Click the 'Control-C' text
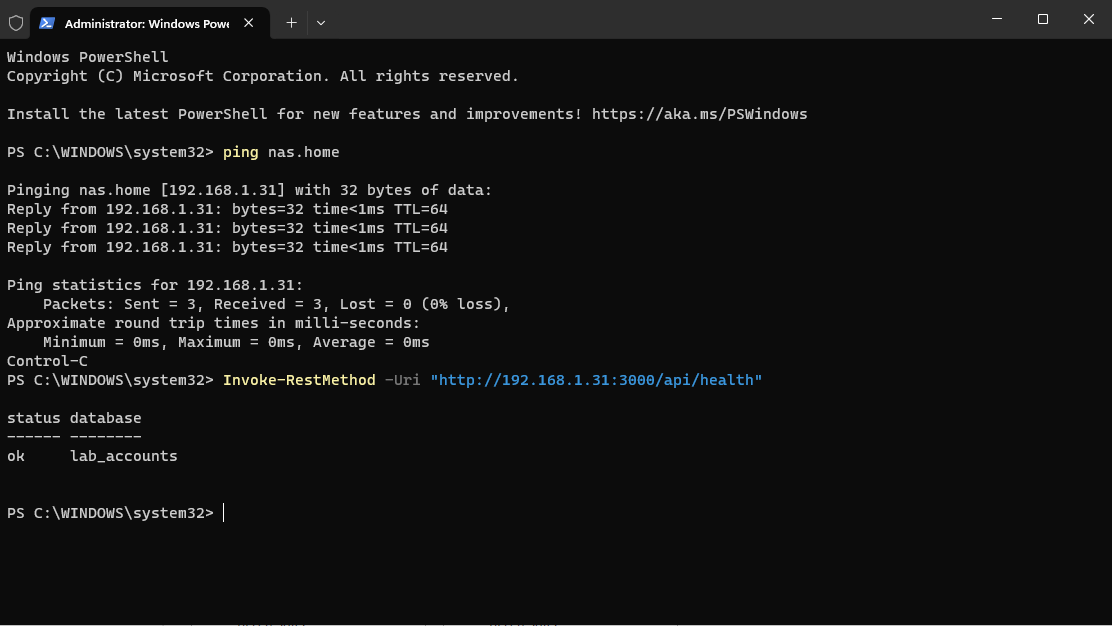This screenshot has height=626, width=1112. point(47,361)
